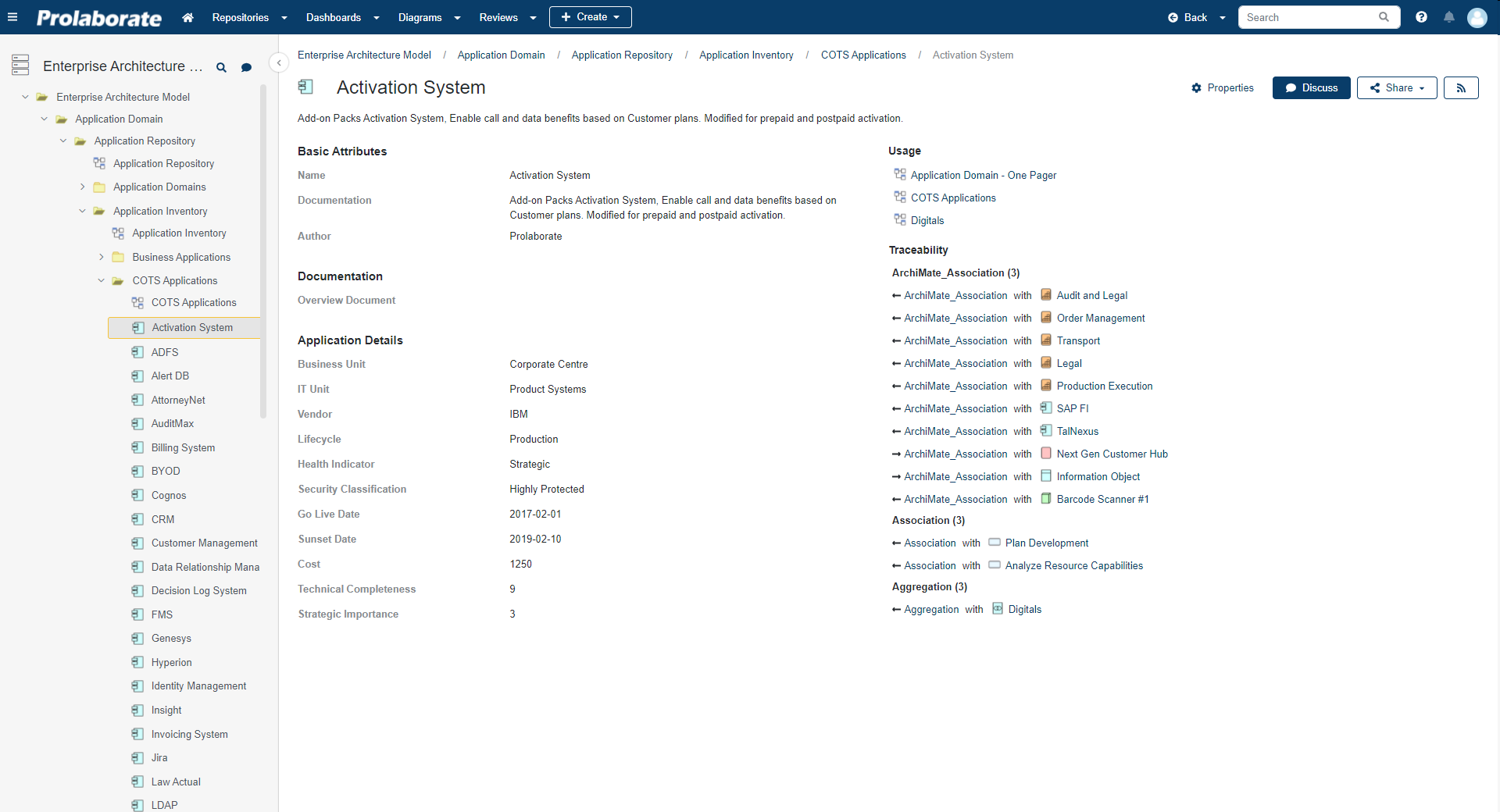
Task: Select Customer Management in the tree
Action: pyautogui.click(x=205, y=543)
